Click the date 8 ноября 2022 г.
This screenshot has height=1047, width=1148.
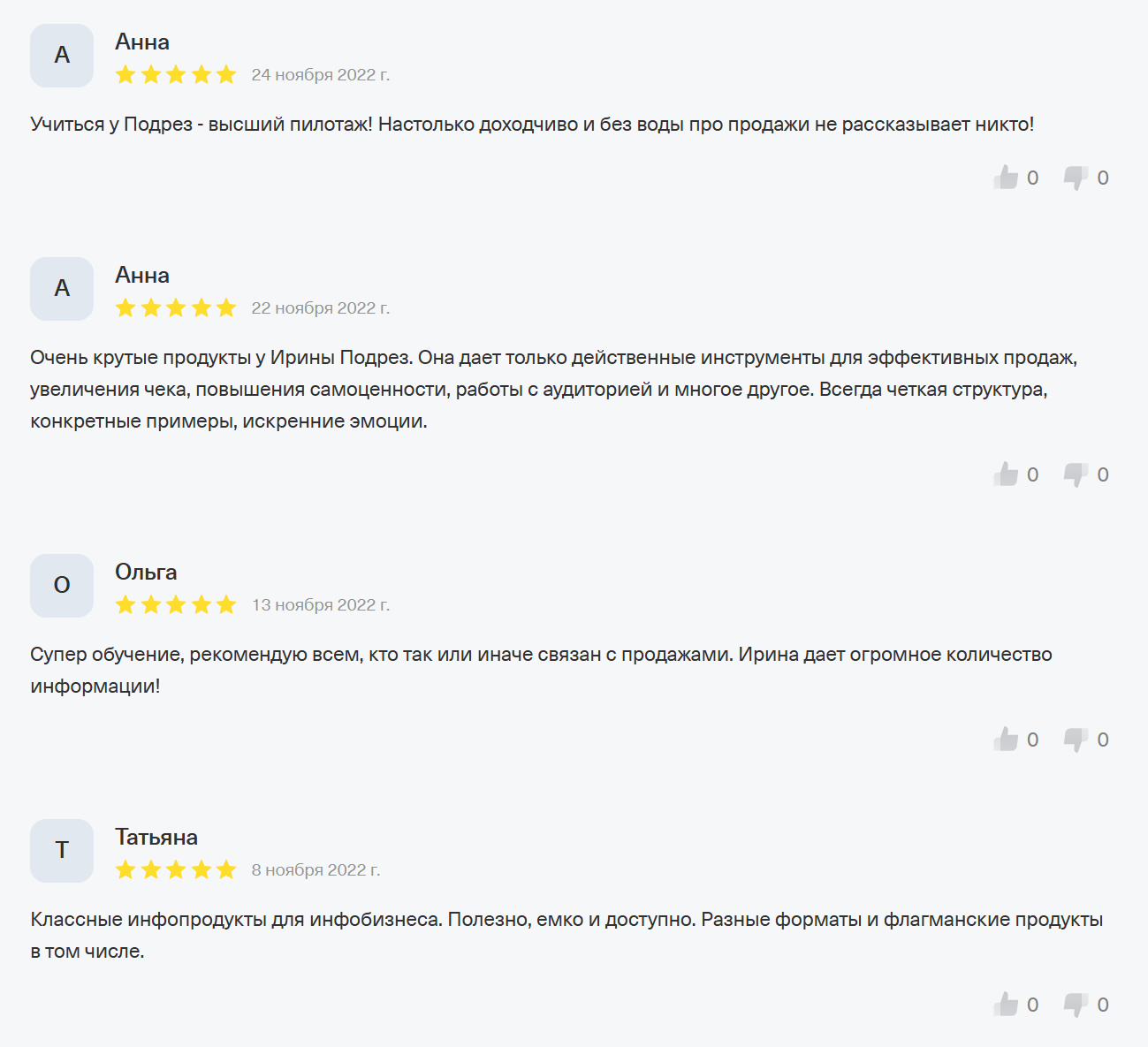point(316,870)
